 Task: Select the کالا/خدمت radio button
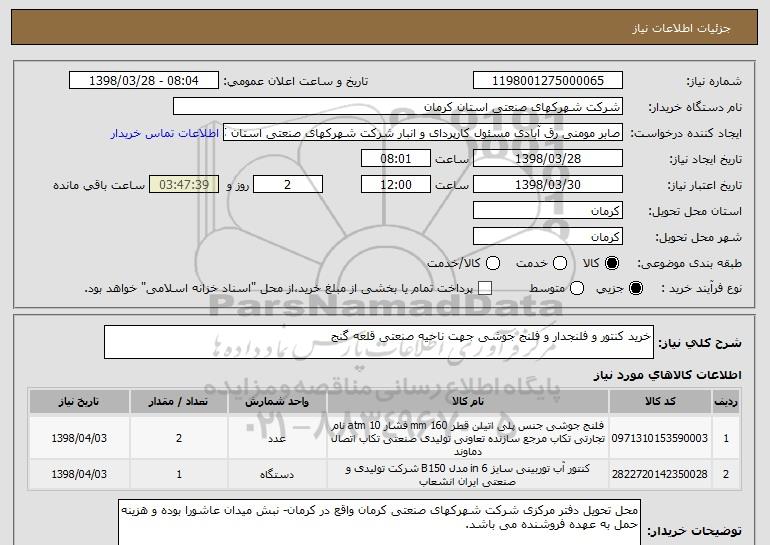[x=493, y=263]
